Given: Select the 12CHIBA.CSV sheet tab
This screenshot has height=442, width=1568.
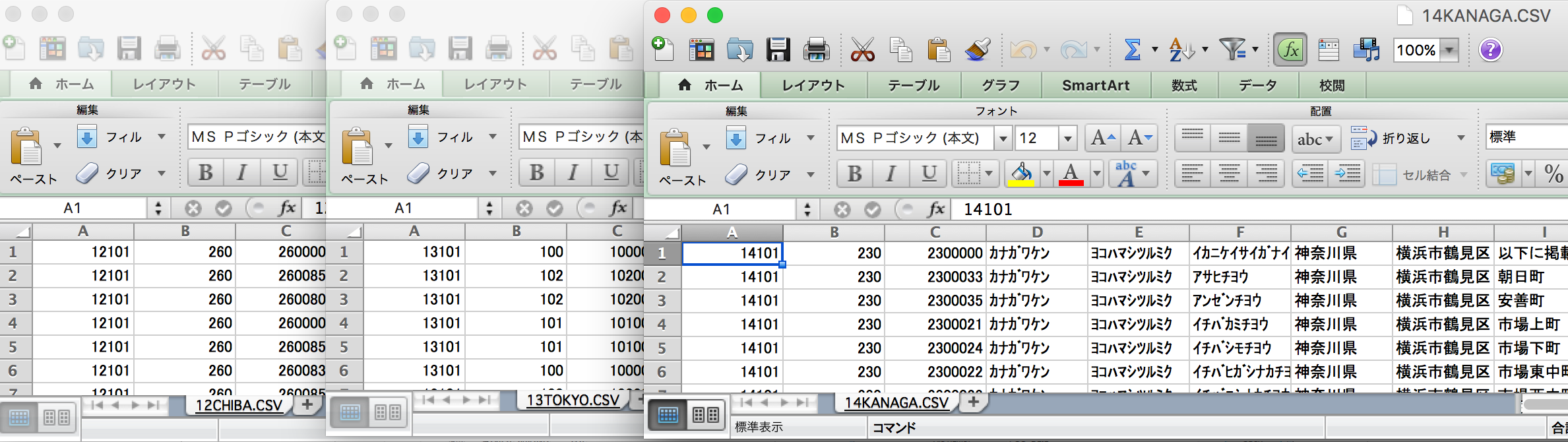Looking at the screenshot, I should [239, 405].
